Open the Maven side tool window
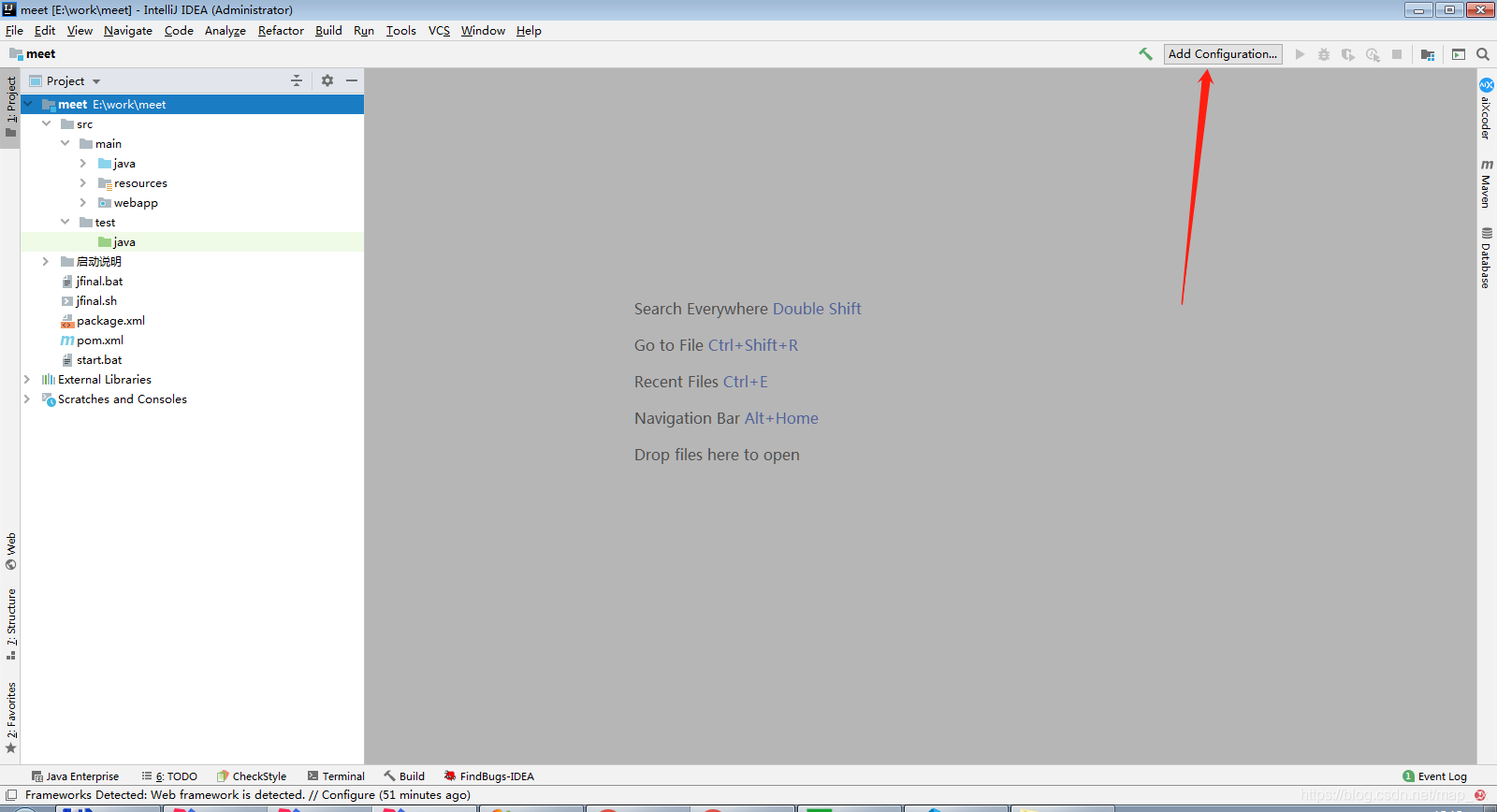 (x=1486, y=183)
